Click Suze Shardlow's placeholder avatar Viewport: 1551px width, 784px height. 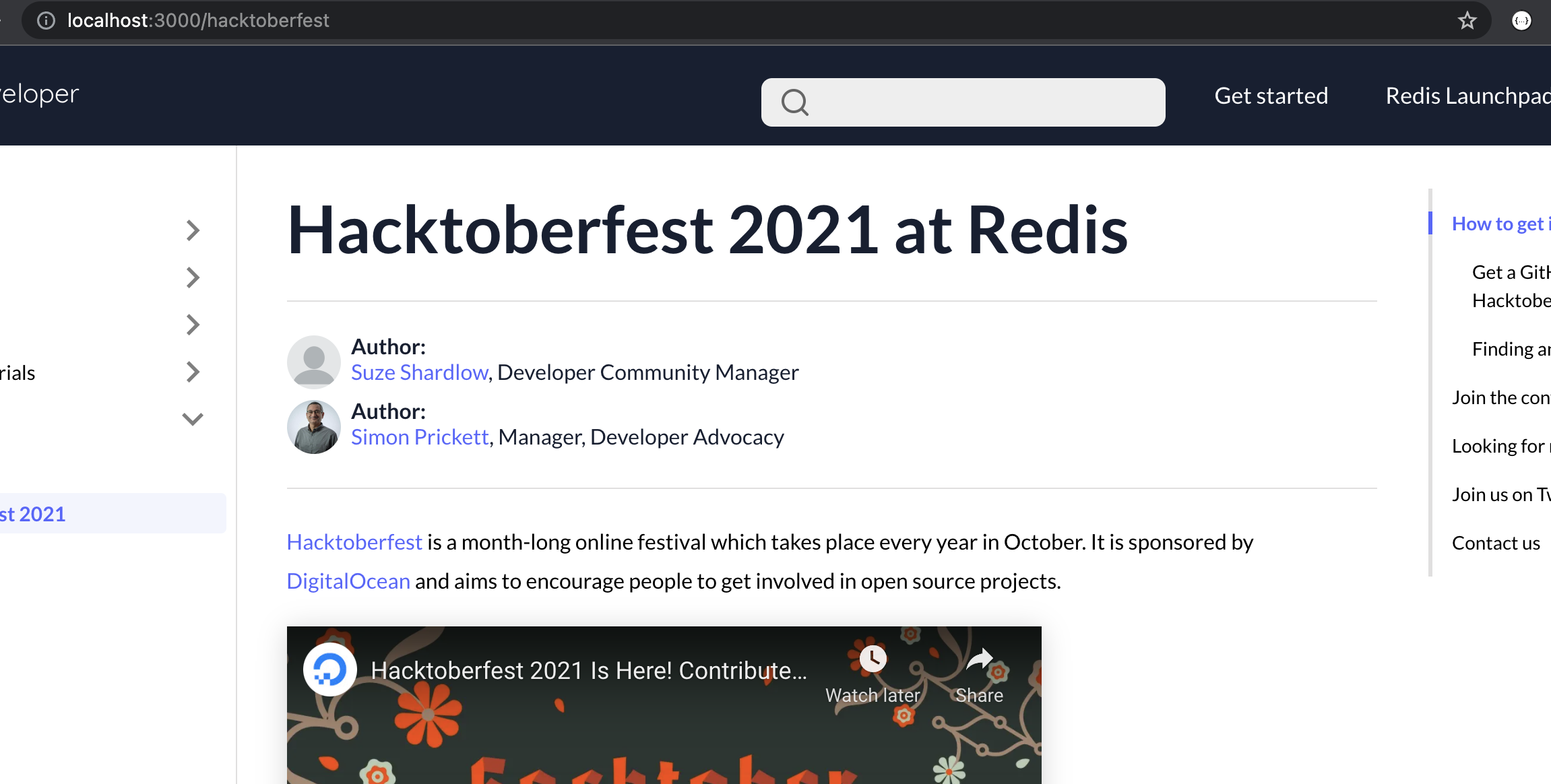(313, 362)
